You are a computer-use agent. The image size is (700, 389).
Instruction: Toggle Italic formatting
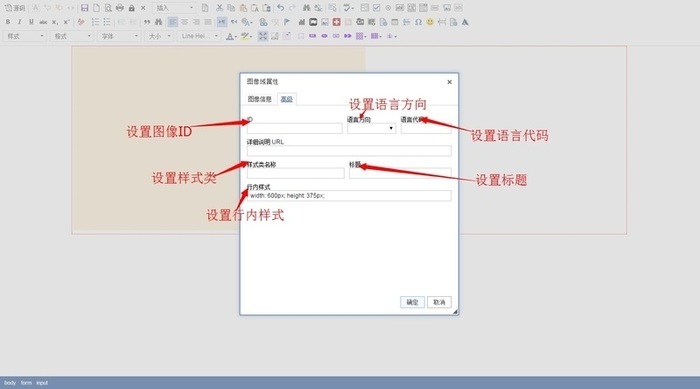[19, 22]
